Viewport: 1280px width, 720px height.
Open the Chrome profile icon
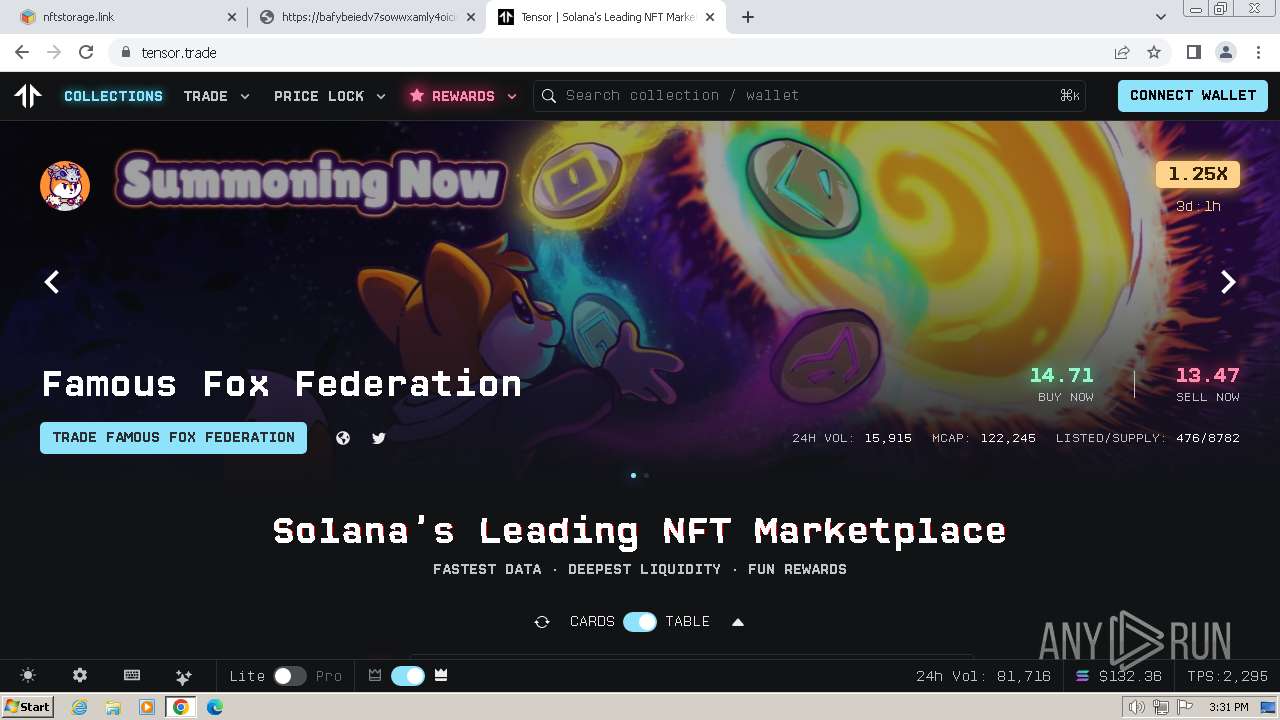point(1225,52)
